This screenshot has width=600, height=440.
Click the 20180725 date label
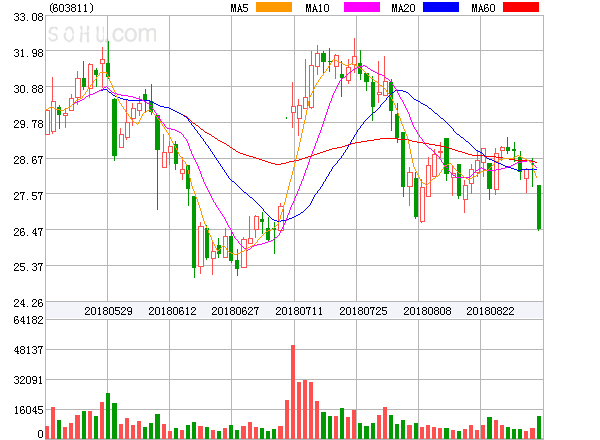363,311
